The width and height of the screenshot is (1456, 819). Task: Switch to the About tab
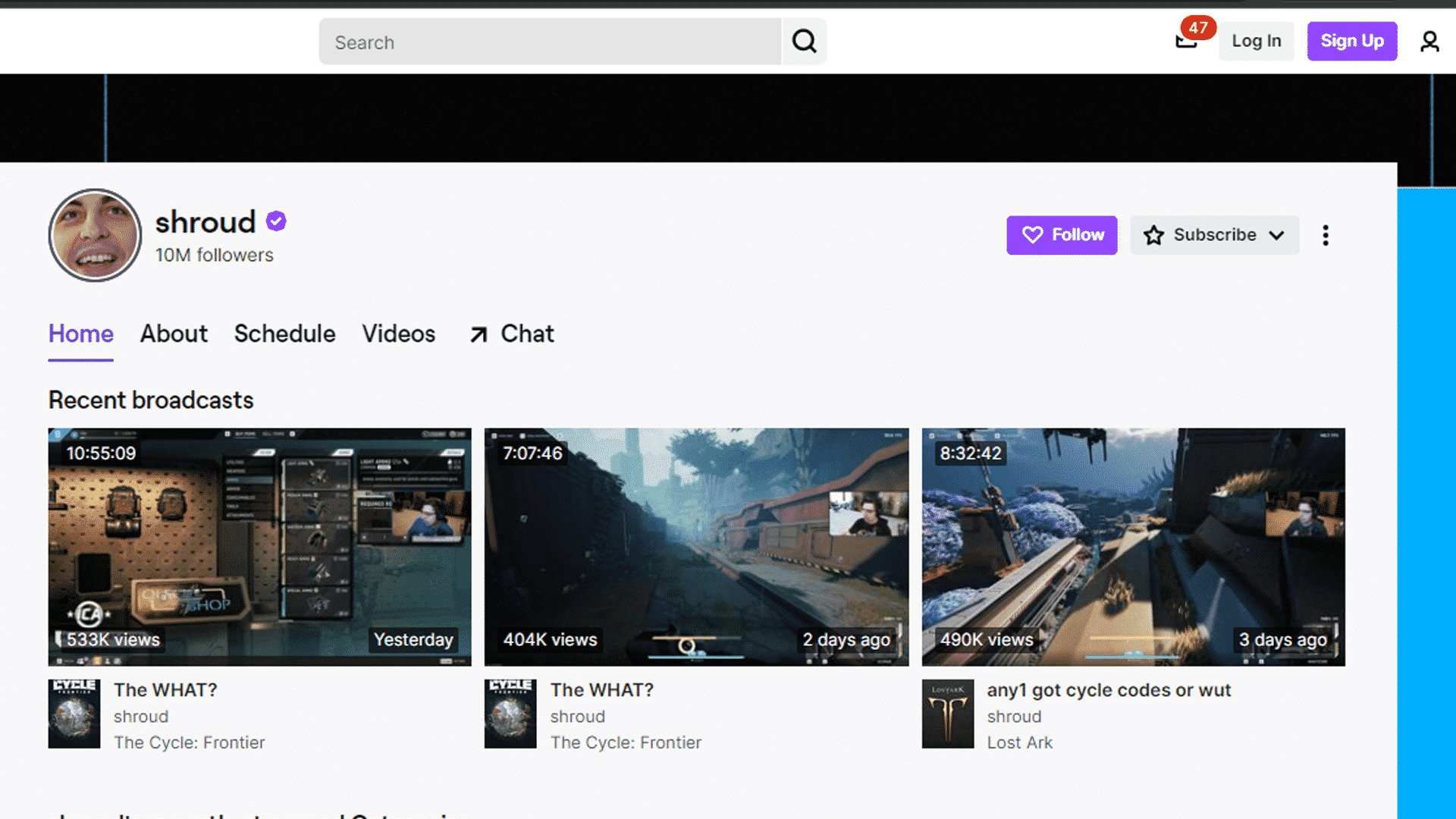pyautogui.click(x=174, y=334)
